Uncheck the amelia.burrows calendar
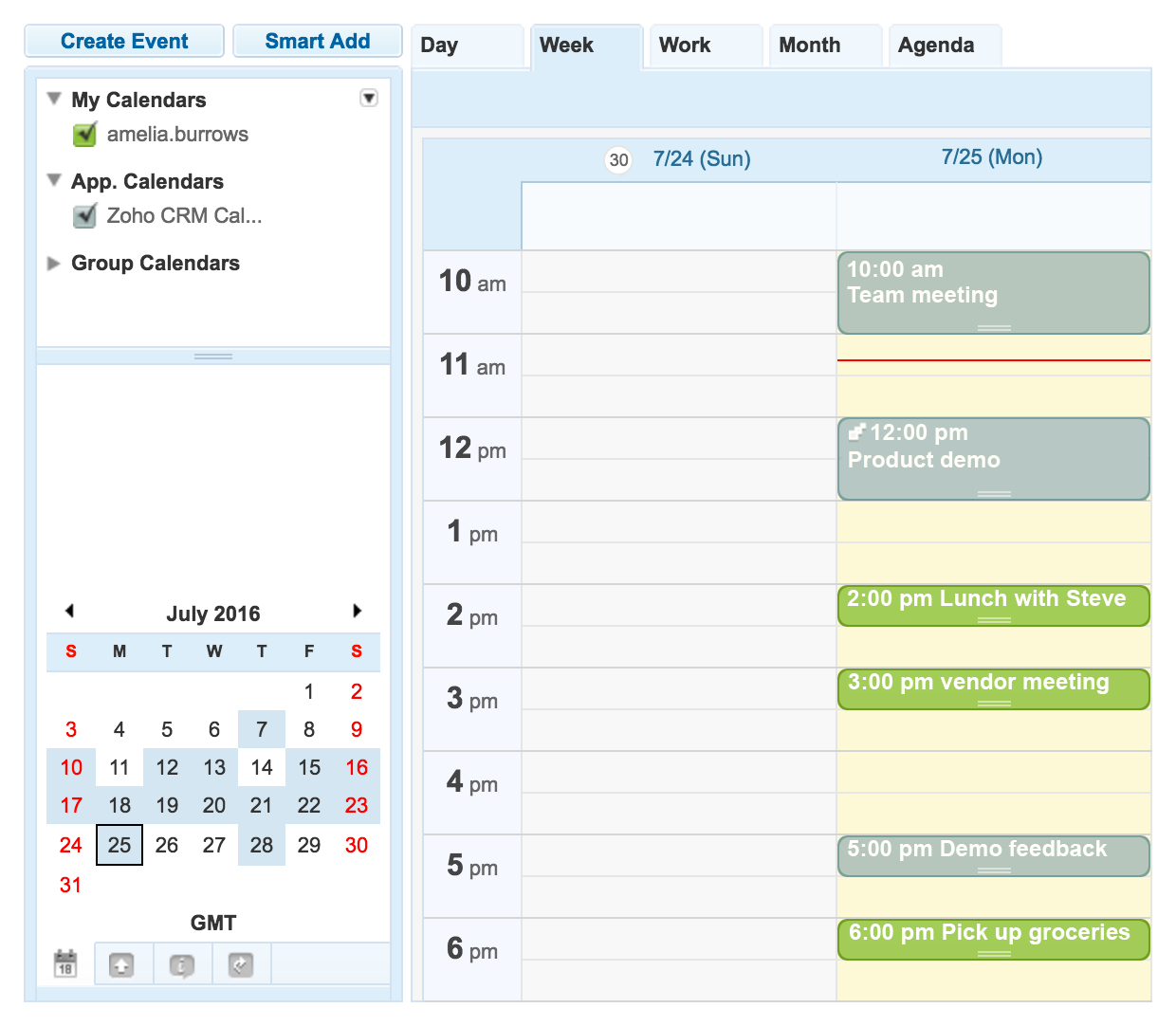The height and width of the screenshot is (1026, 1176). point(85,135)
